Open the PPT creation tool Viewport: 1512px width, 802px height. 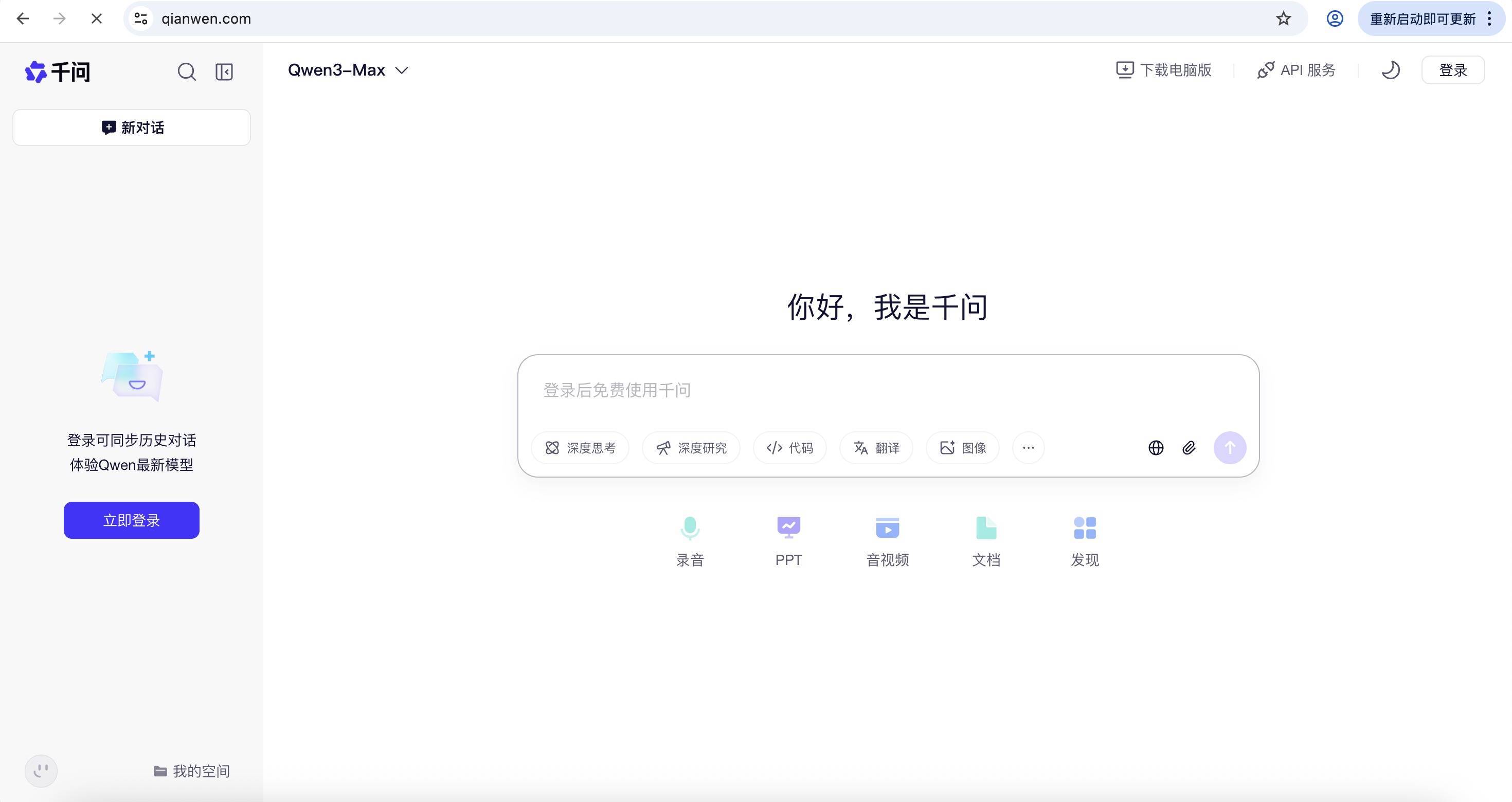pos(788,539)
